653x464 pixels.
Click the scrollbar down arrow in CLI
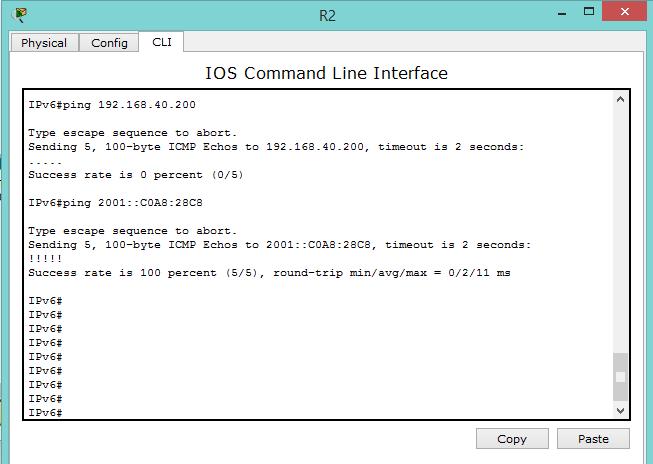(620, 410)
